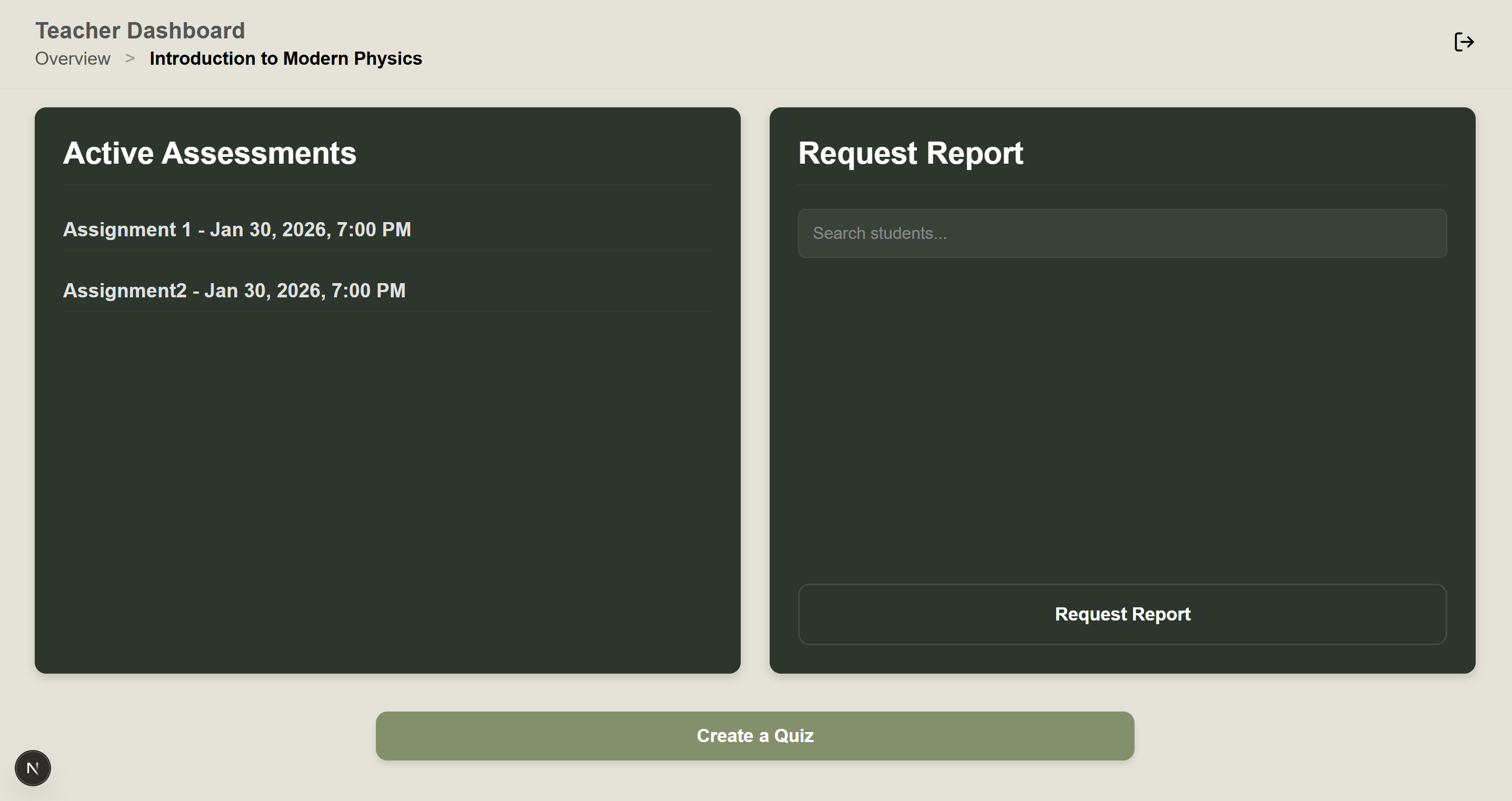Image resolution: width=1512 pixels, height=801 pixels.
Task: Open Assignment2 assessment entry
Action: pyautogui.click(x=234, y=291)
